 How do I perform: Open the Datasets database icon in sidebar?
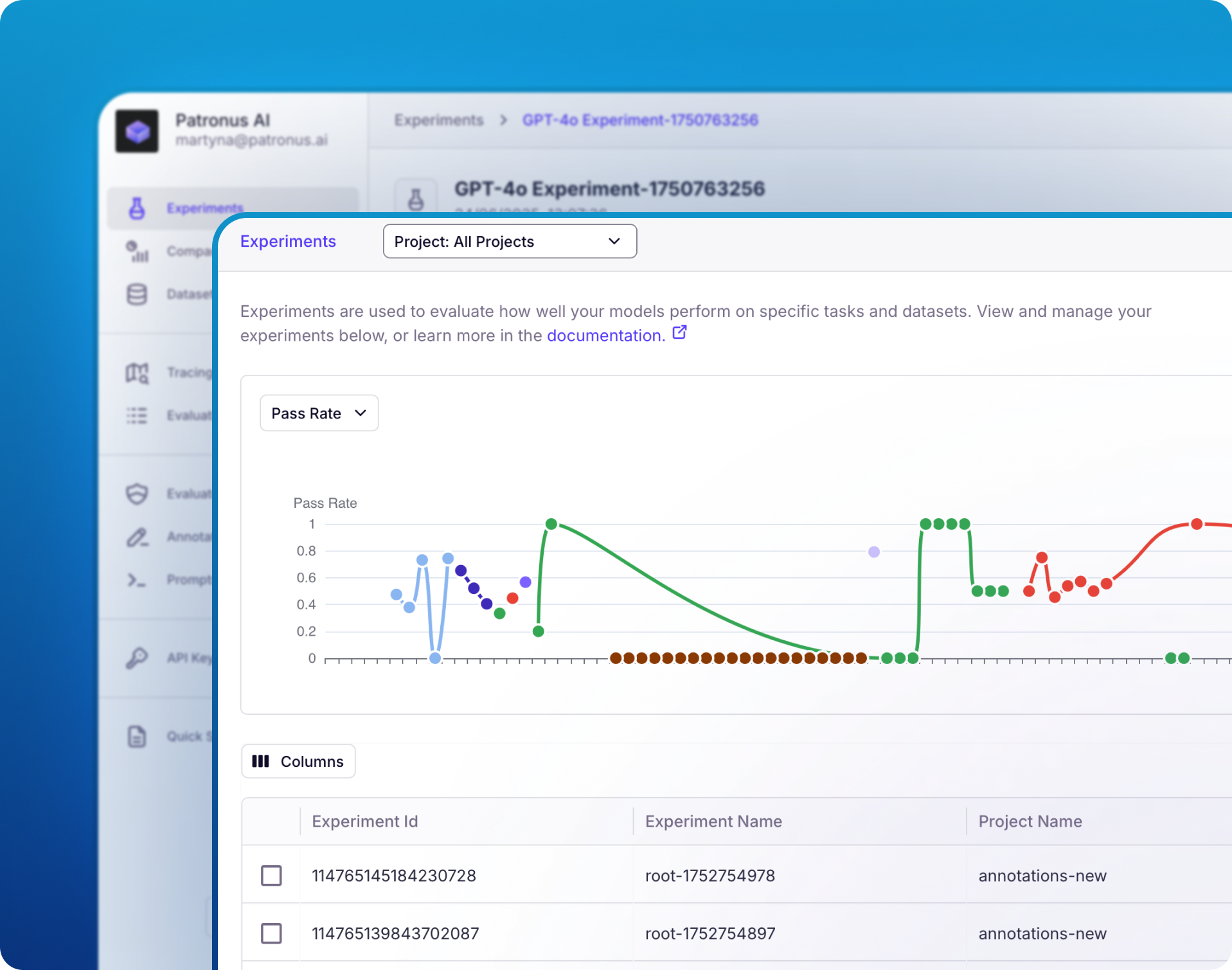point(137,294)
